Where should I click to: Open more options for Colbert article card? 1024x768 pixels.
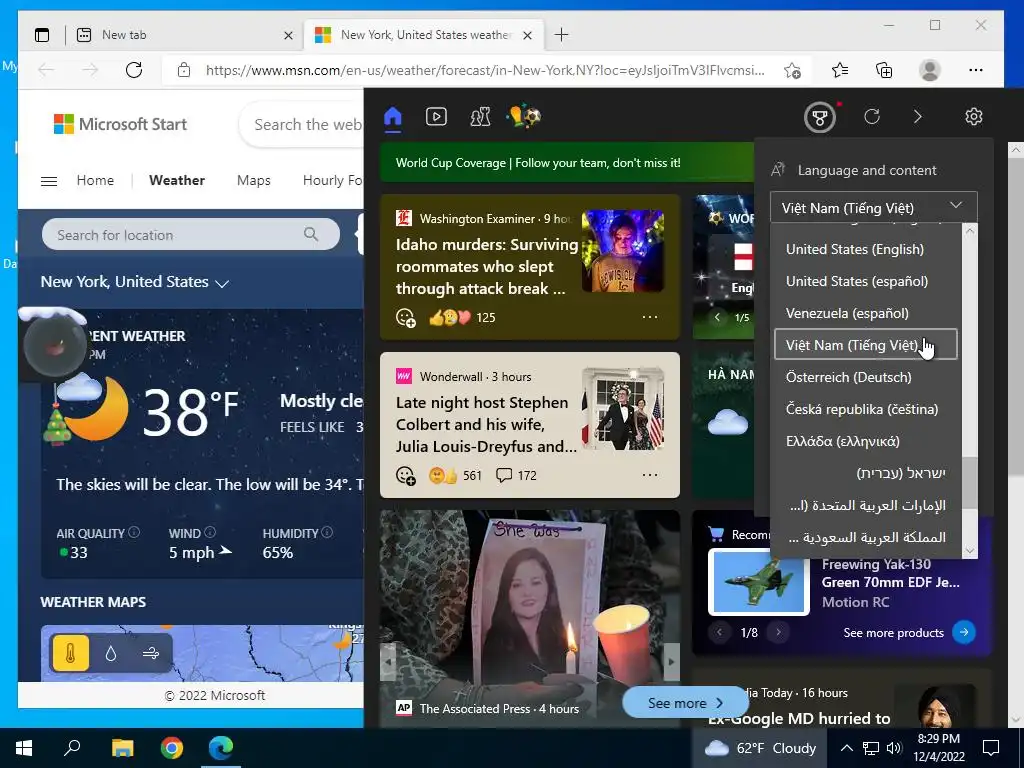pyautogui.click(x=650, y=475)
